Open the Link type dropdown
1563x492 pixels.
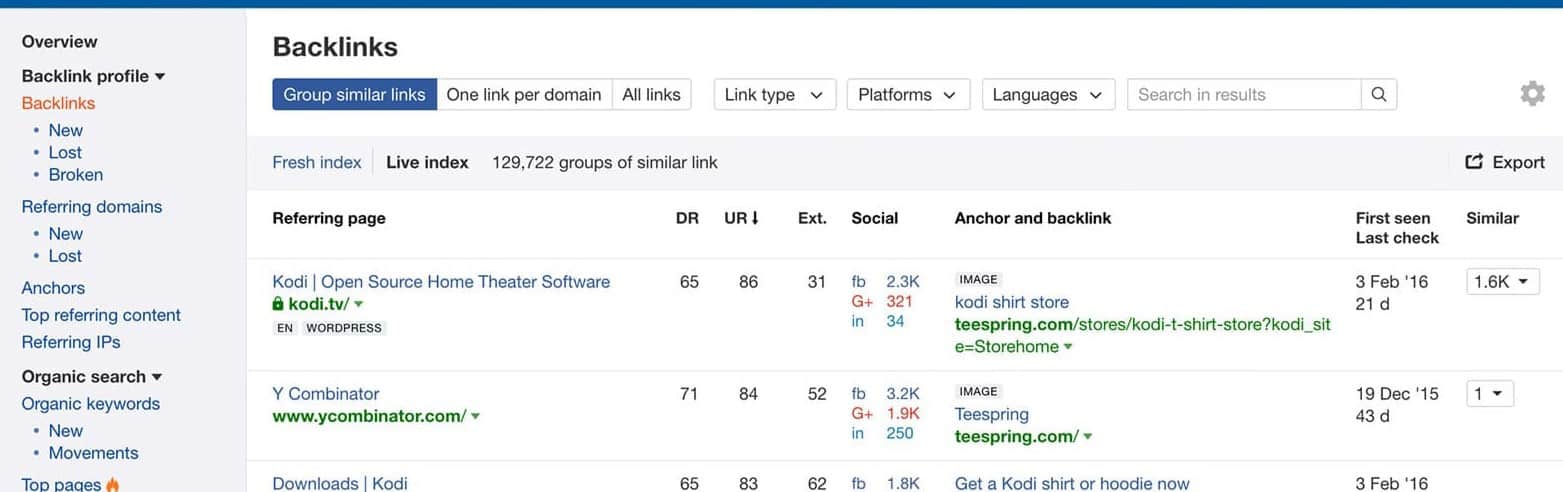pyautogui.click(x=774, y=95)
